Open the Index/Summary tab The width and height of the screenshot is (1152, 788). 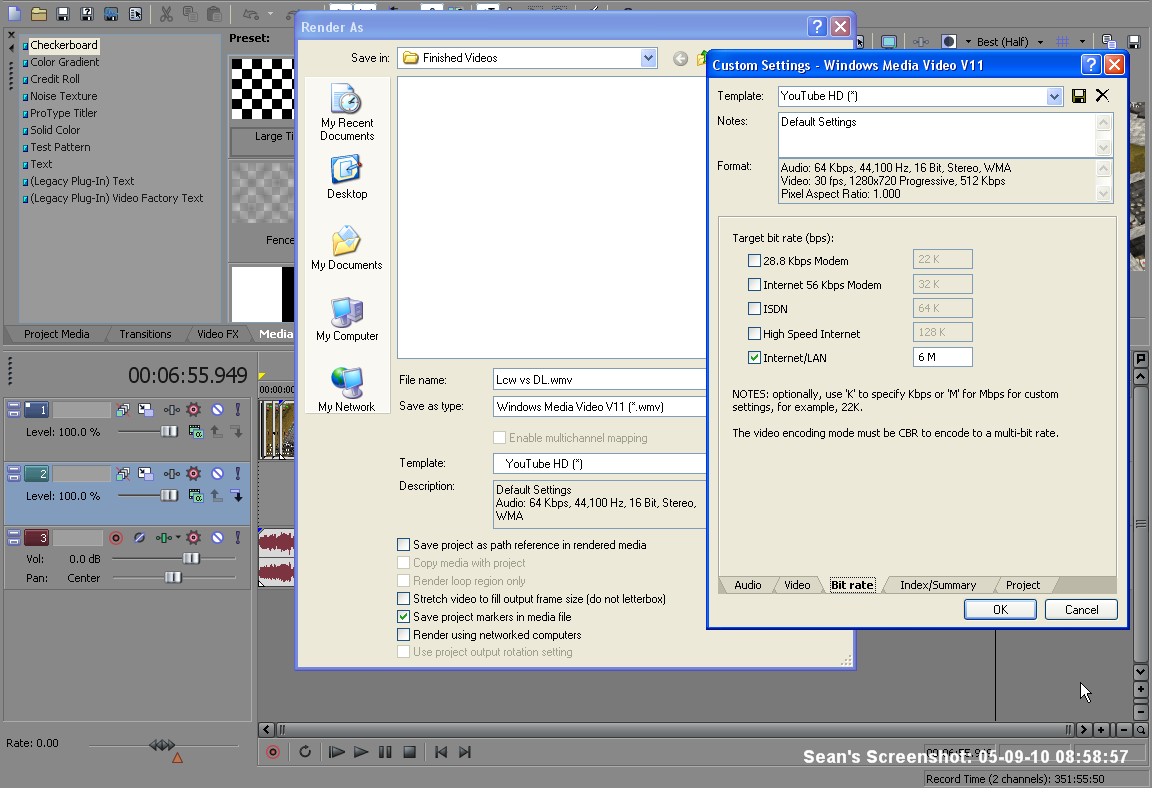click(937, 585)
